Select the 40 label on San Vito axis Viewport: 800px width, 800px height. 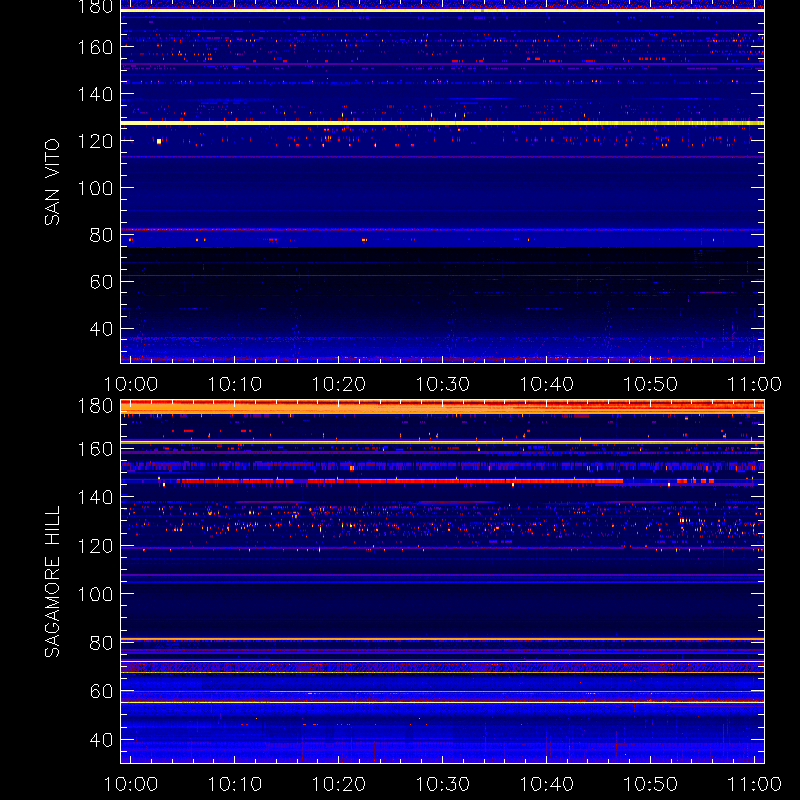click(101, 329)
